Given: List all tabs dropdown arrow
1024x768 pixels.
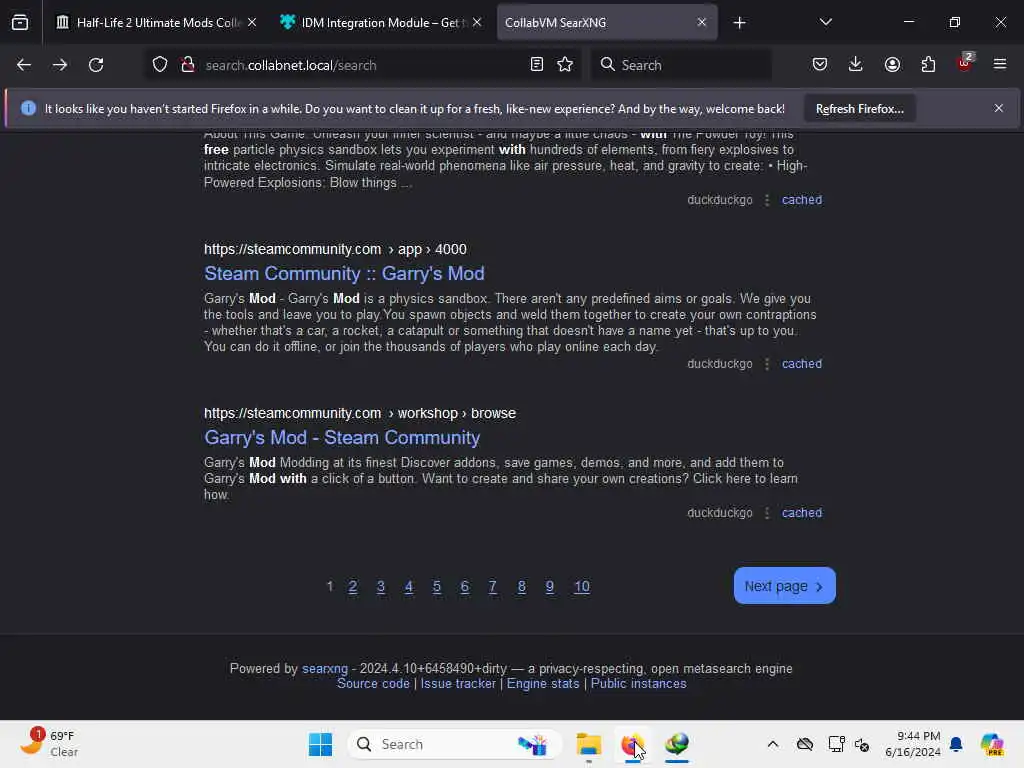Looking at the screenshot, I should click(x=825, y=22).
